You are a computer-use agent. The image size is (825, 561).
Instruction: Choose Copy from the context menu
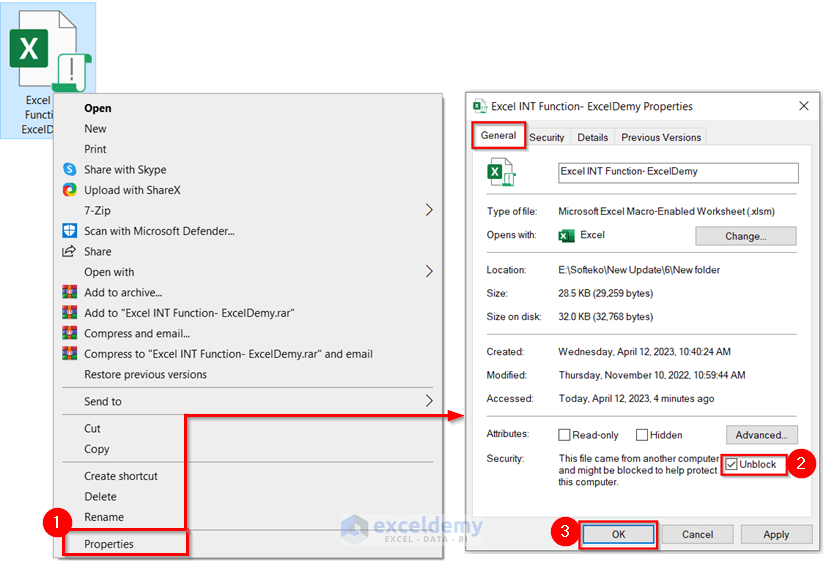(x=97, y=449)
